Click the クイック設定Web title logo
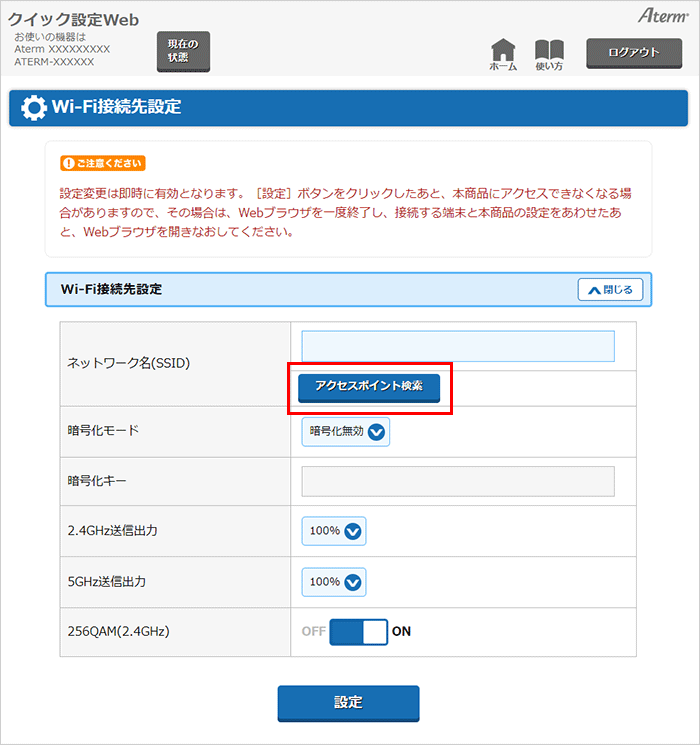Image resolution: width=700 pixels, height=745 pixels. click(74, 20)
